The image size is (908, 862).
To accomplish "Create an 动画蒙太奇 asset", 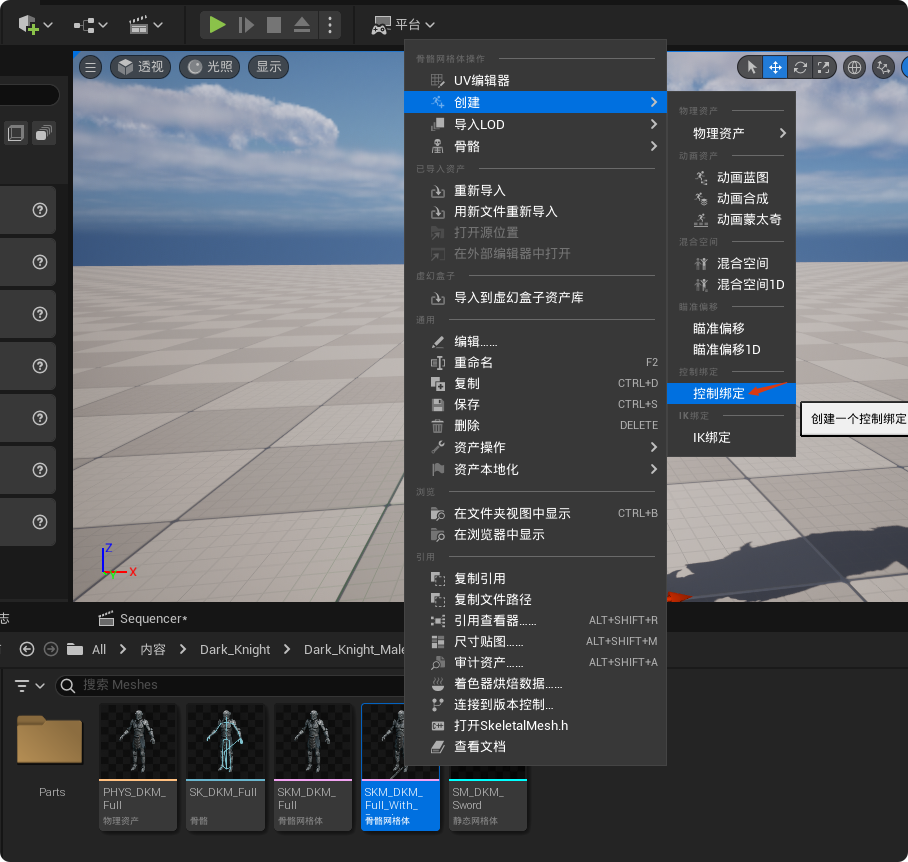I will [731, 219].
